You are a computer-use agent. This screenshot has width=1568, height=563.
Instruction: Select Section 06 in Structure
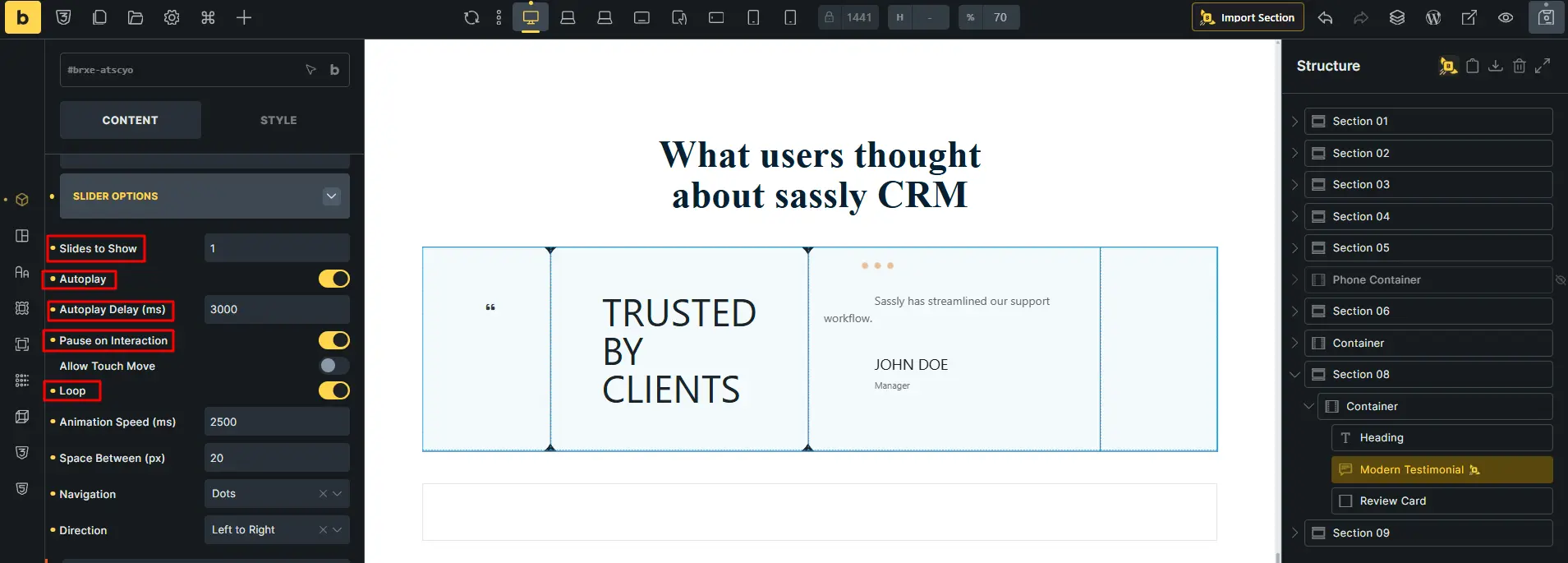tap(1428, 311)
